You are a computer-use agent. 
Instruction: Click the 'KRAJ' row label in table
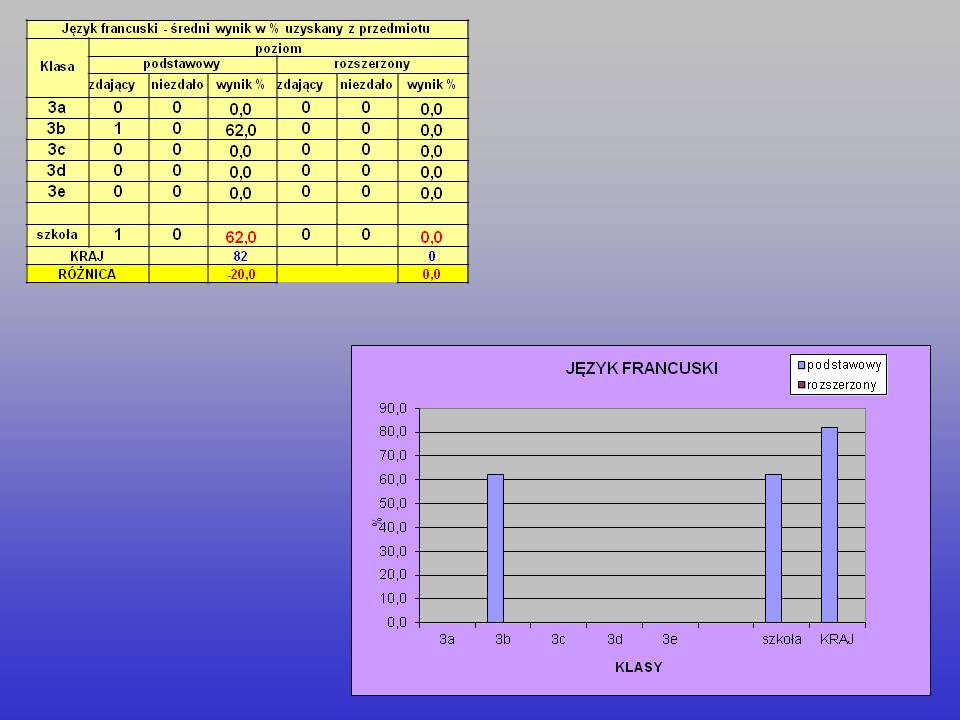87,256
